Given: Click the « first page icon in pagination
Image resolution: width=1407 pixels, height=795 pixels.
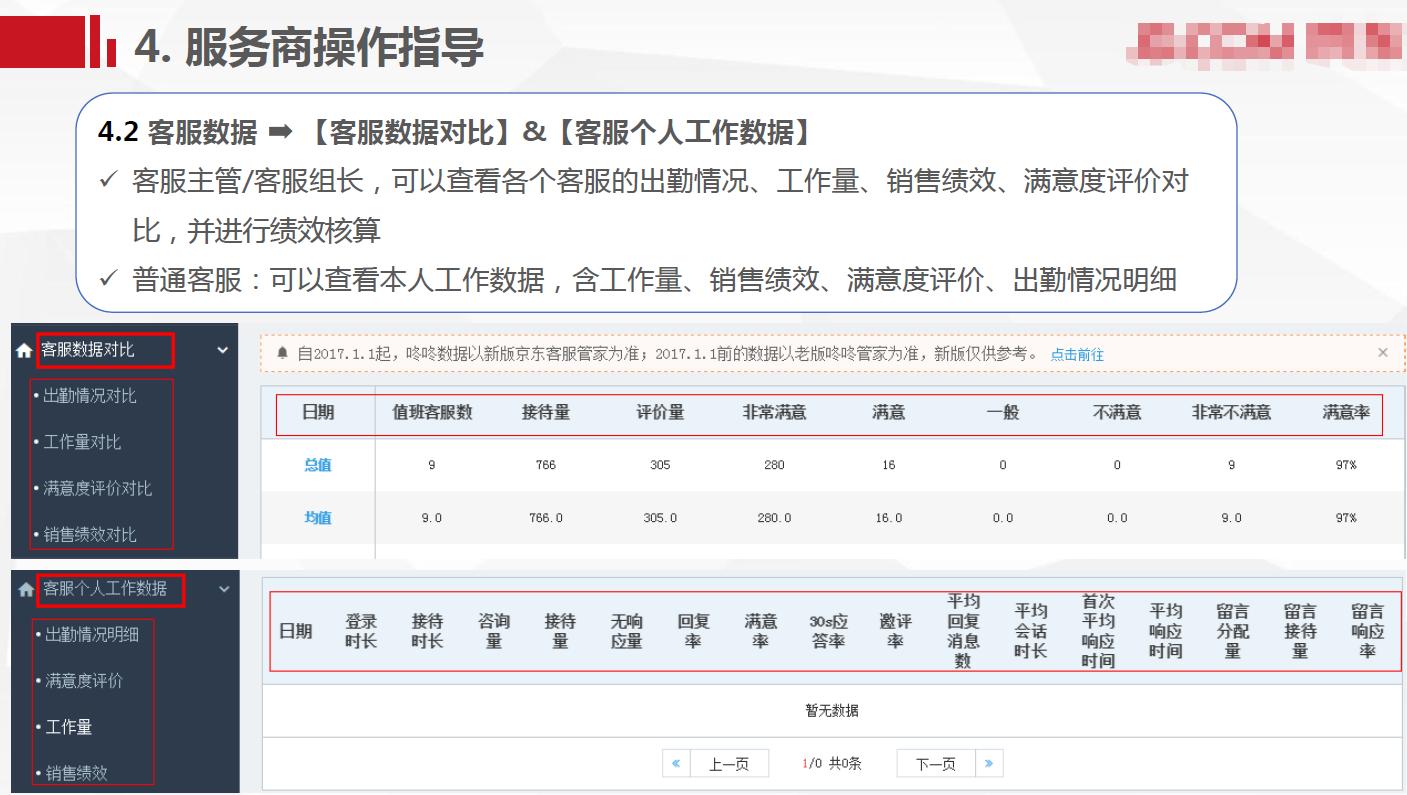Looking at the screenshot, I should [676, 762].
